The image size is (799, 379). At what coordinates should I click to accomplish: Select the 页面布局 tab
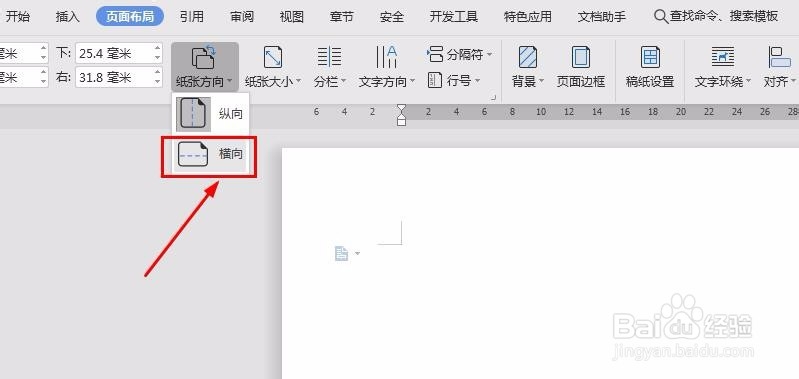(x=130, y=16)
